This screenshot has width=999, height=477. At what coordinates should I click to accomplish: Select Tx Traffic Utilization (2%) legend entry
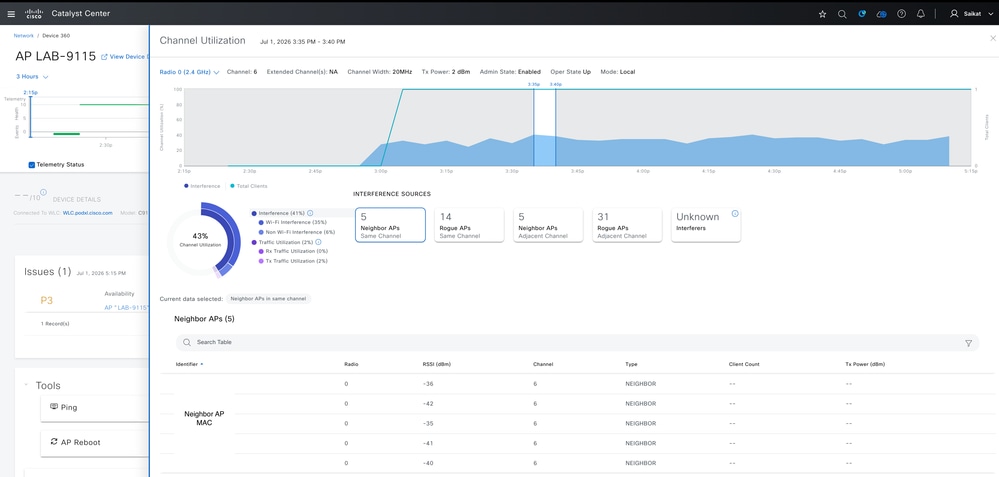tap(293, 261)
